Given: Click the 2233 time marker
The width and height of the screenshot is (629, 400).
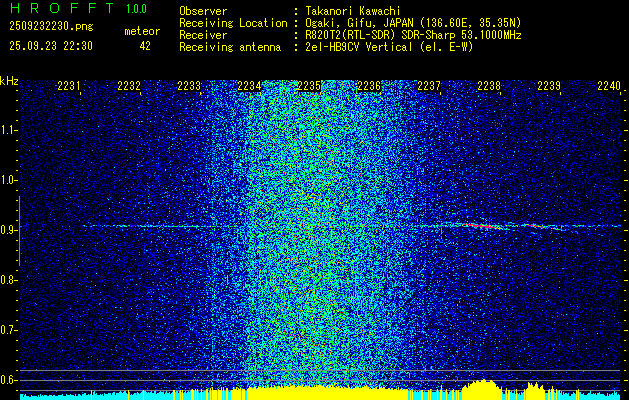Looking at the screenshot, I should click(189, 86).
